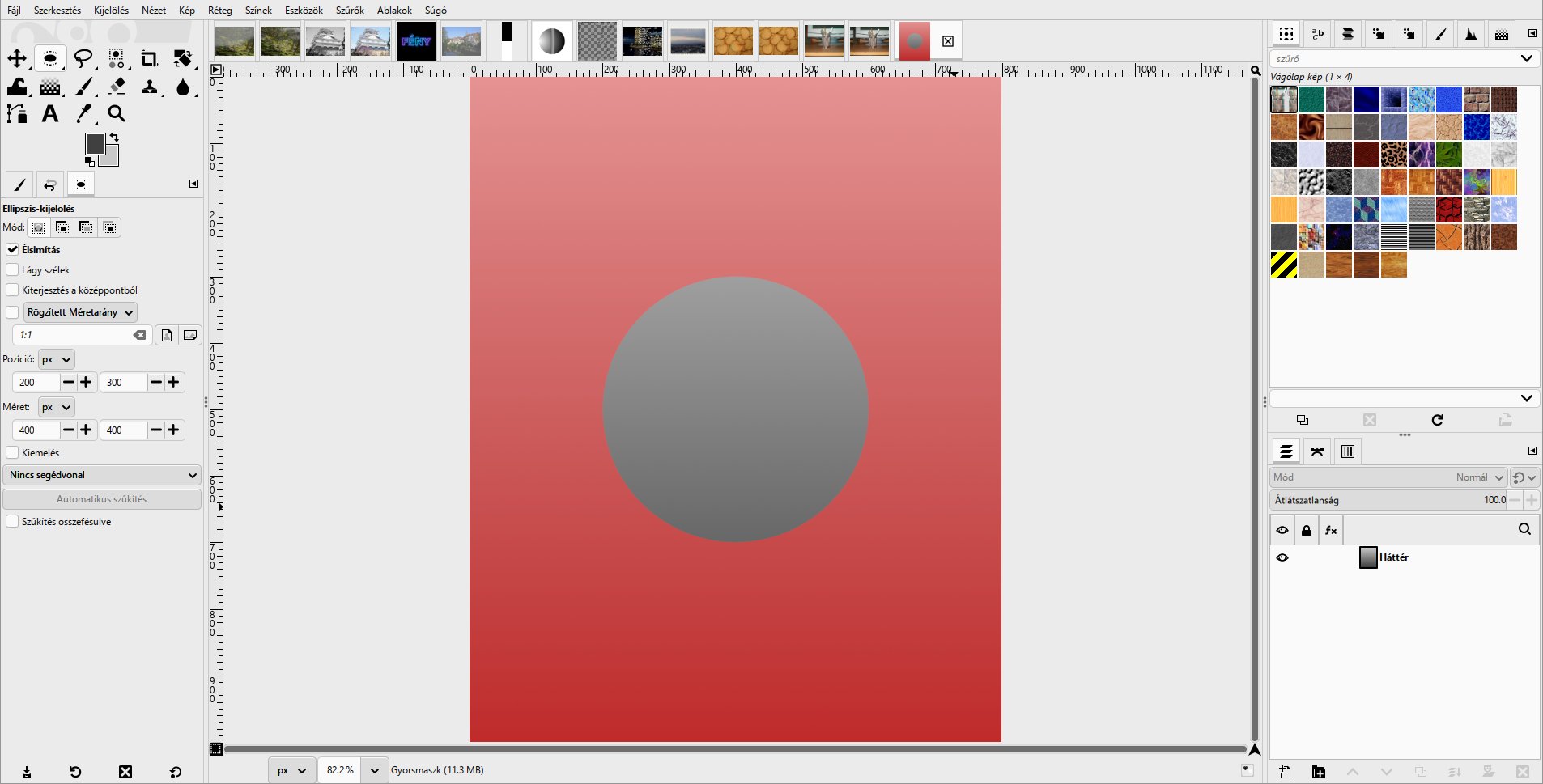Increase Pozíció X value 200 with plus
1543x784 pixels.
tap(86, 382)
